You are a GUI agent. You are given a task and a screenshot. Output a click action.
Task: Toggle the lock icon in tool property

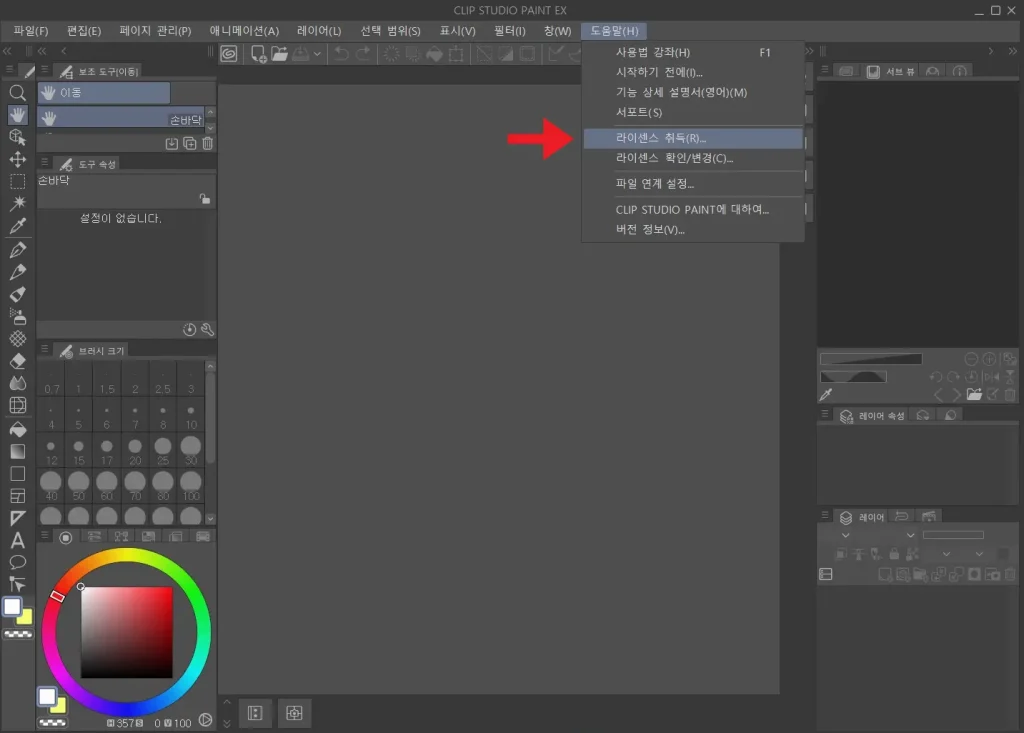[x=204, y=199]
